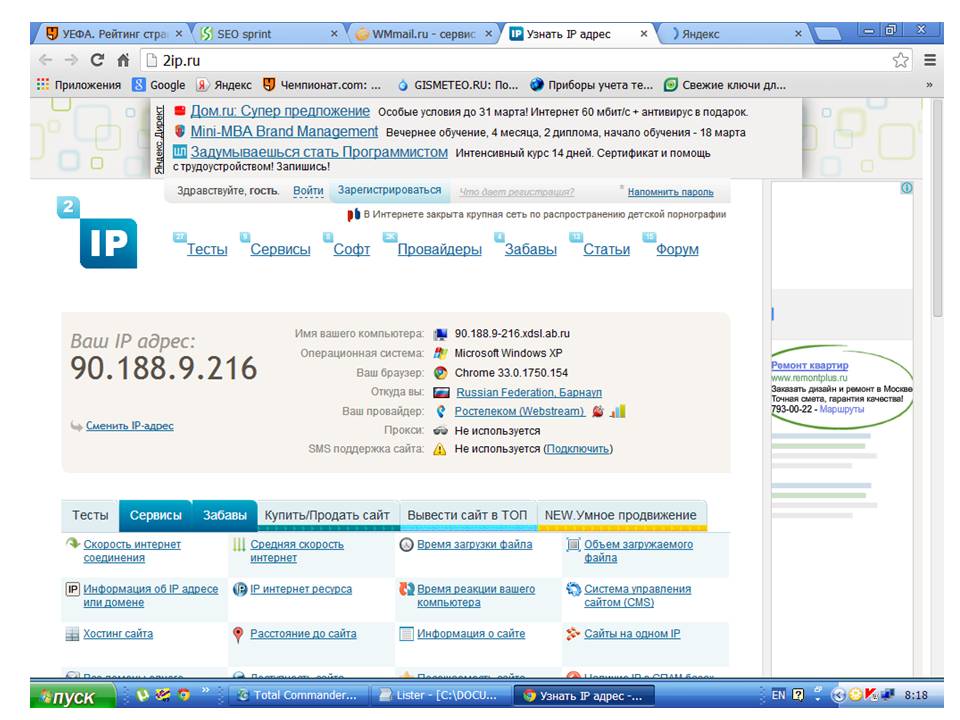
Task: Click the red bug icon beside Ростелеком
Action: pos(598,411)
